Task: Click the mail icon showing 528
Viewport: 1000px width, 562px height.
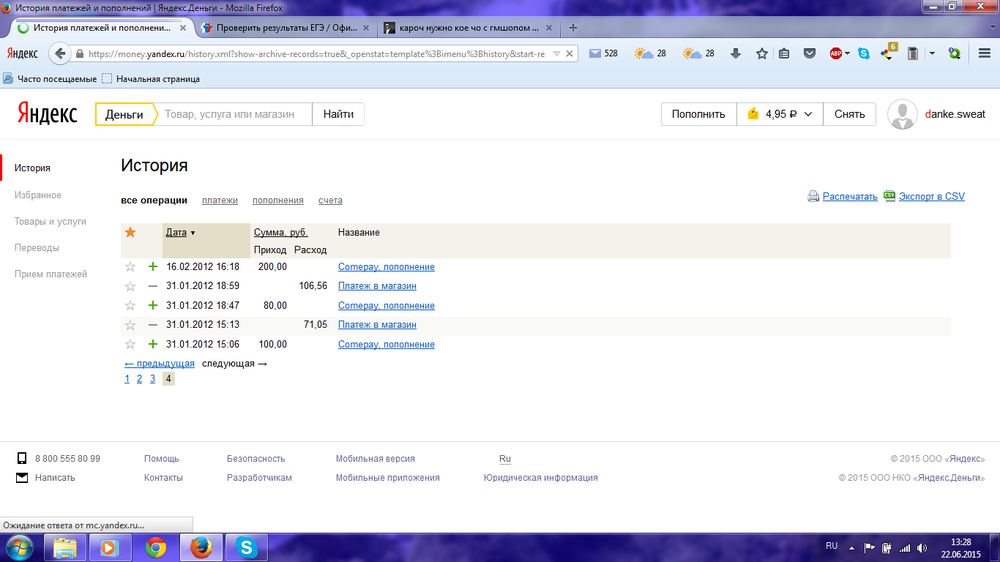Action: pyautogui.click(x=596, y=54)
